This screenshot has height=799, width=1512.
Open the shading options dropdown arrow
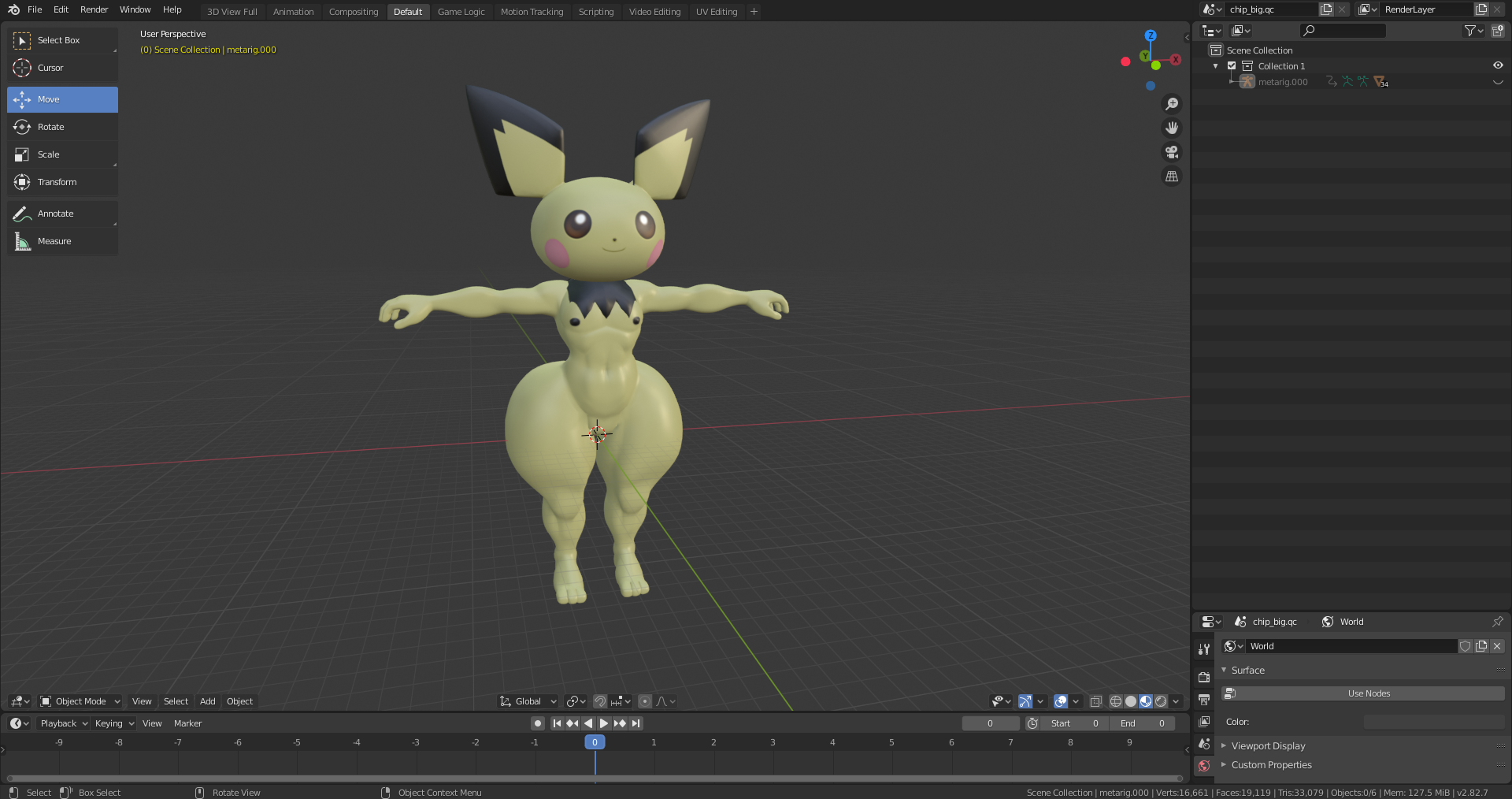click(1176, 701)
